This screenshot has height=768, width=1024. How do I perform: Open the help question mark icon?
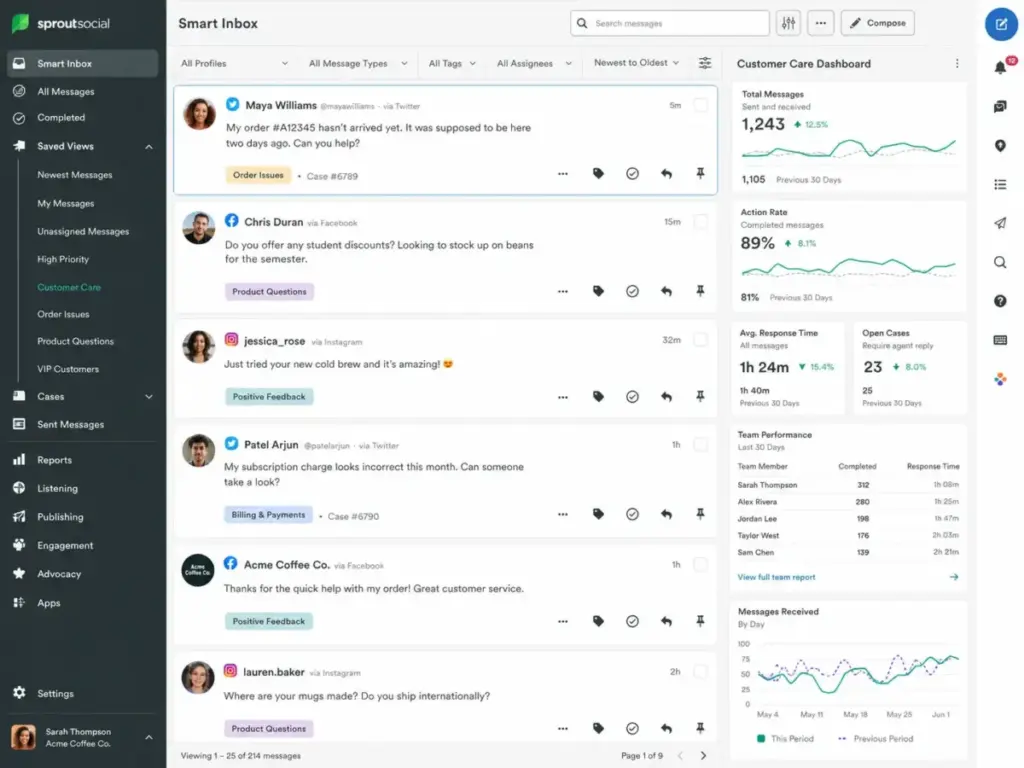tap(1000, 301)
